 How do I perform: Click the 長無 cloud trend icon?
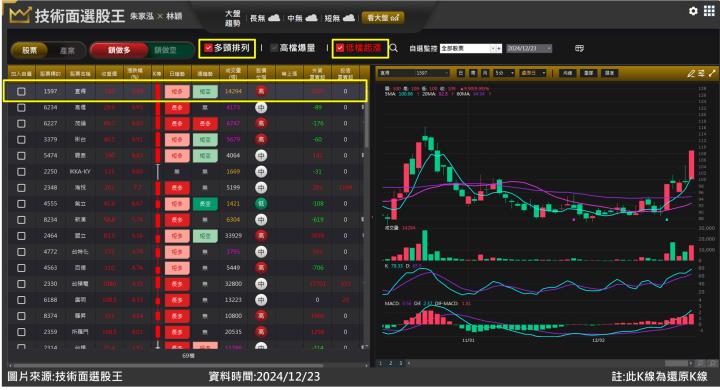coord(274,18)
